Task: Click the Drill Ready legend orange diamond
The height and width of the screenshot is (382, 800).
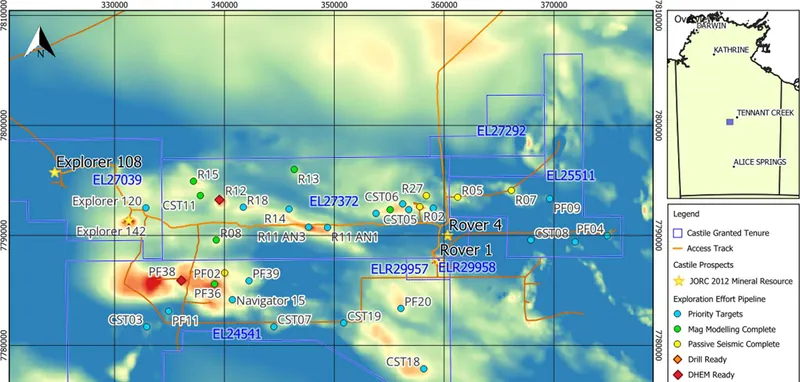Action: pyautogui.click(x=679, y=360)
